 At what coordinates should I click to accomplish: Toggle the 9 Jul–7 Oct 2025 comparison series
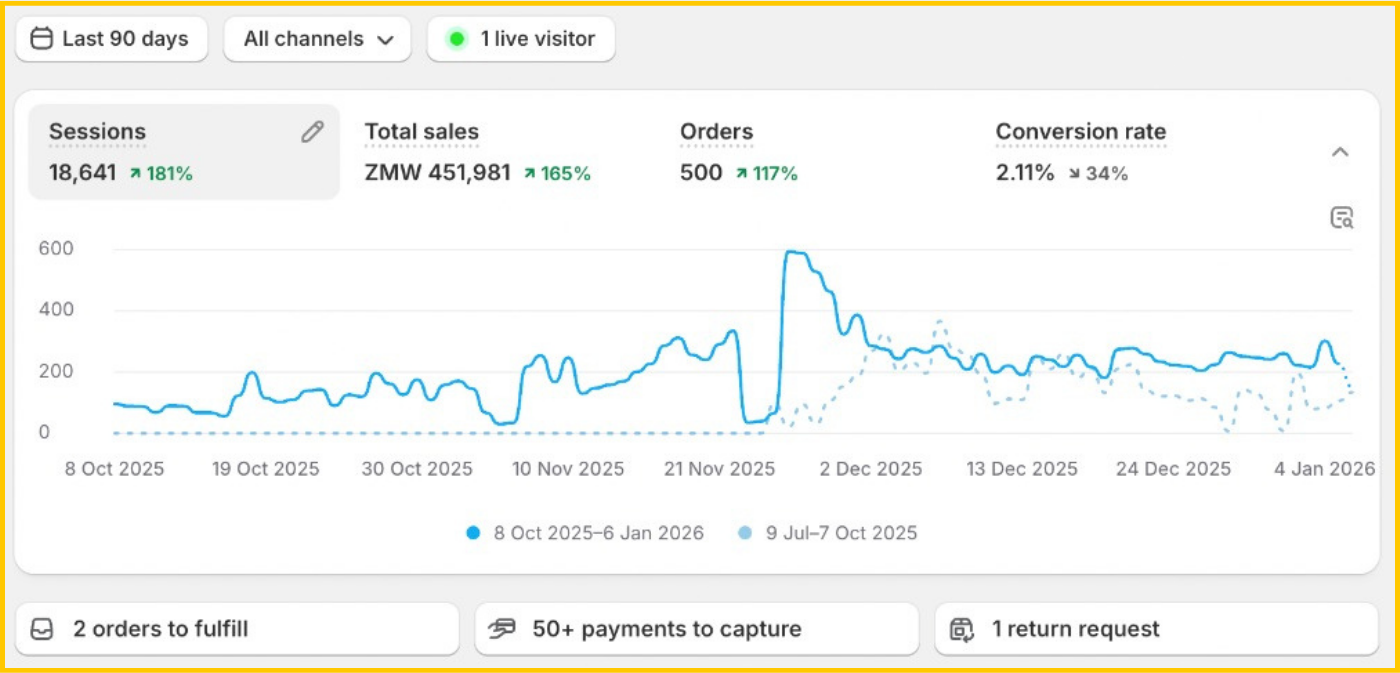(827, 533)
